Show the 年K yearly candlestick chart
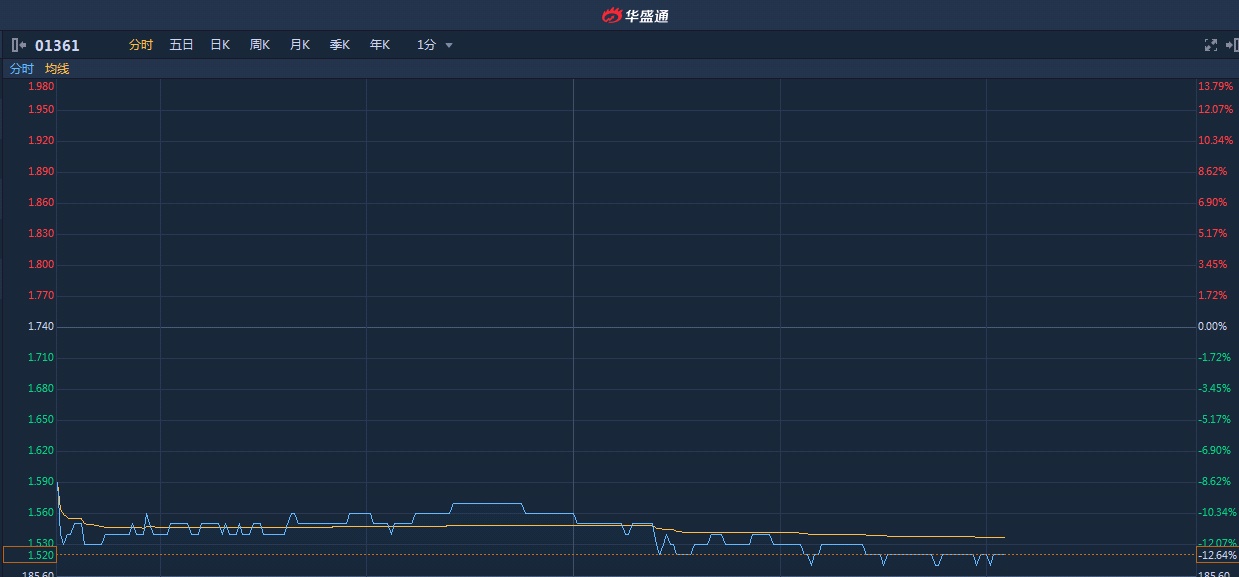This screenshot has height=577, width=1239. (380, 45)
